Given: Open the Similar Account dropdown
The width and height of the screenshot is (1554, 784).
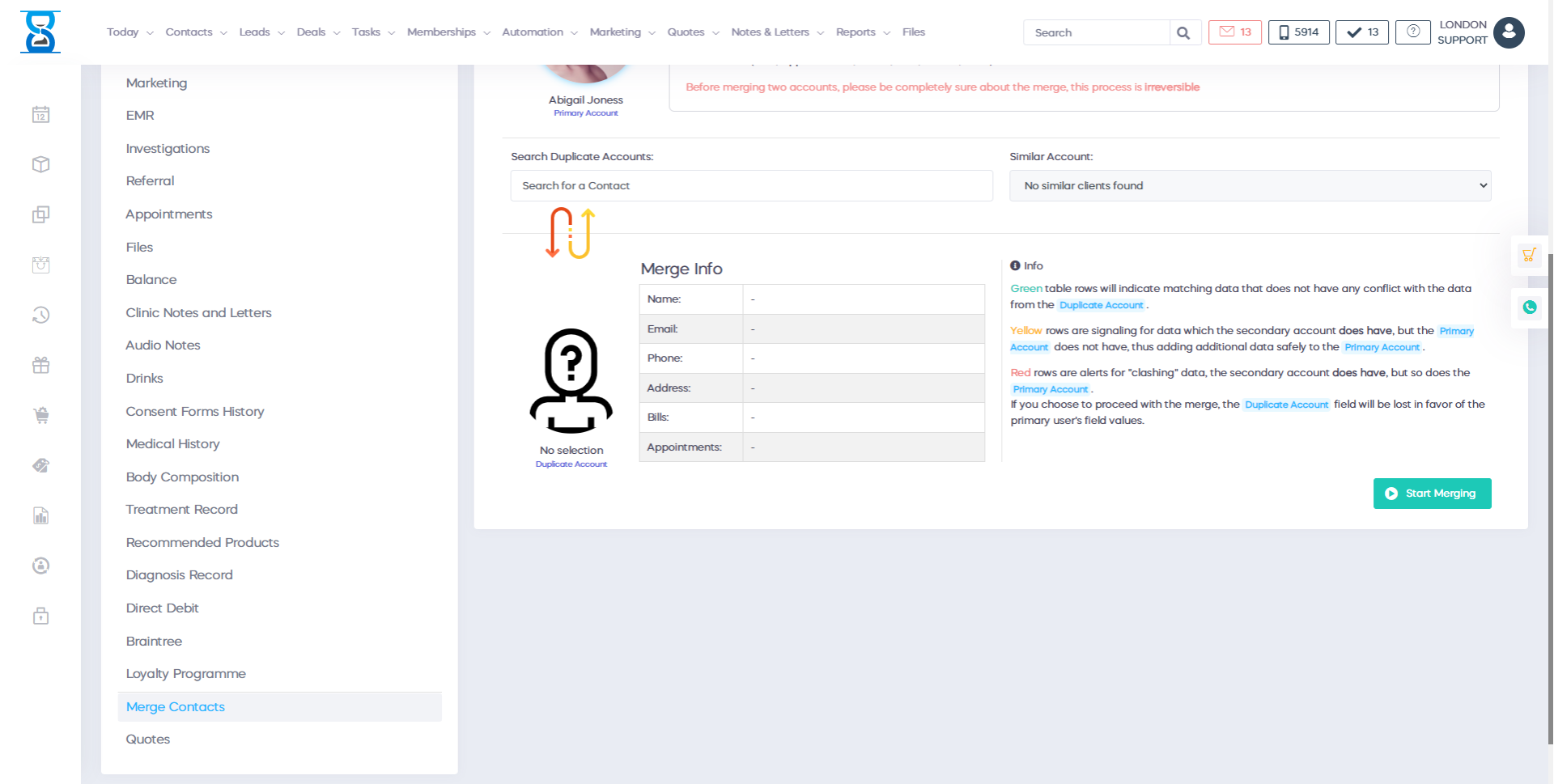Looking at the screenshot, I should tap(1249, 185).
